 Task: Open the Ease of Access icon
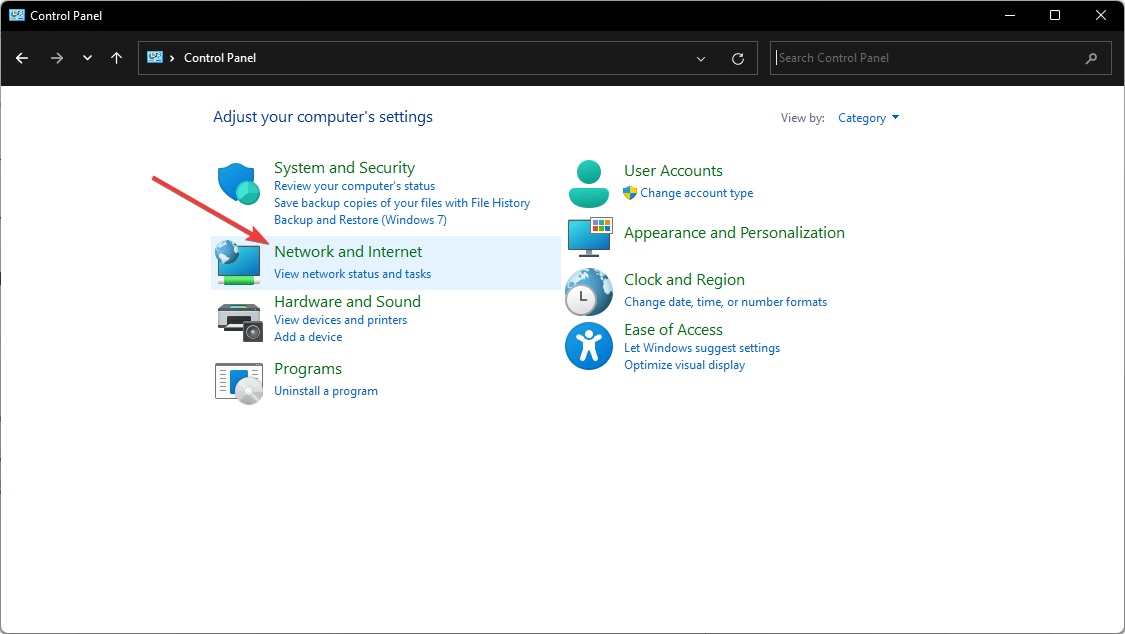pyautogui.click(x=589, y=346)
